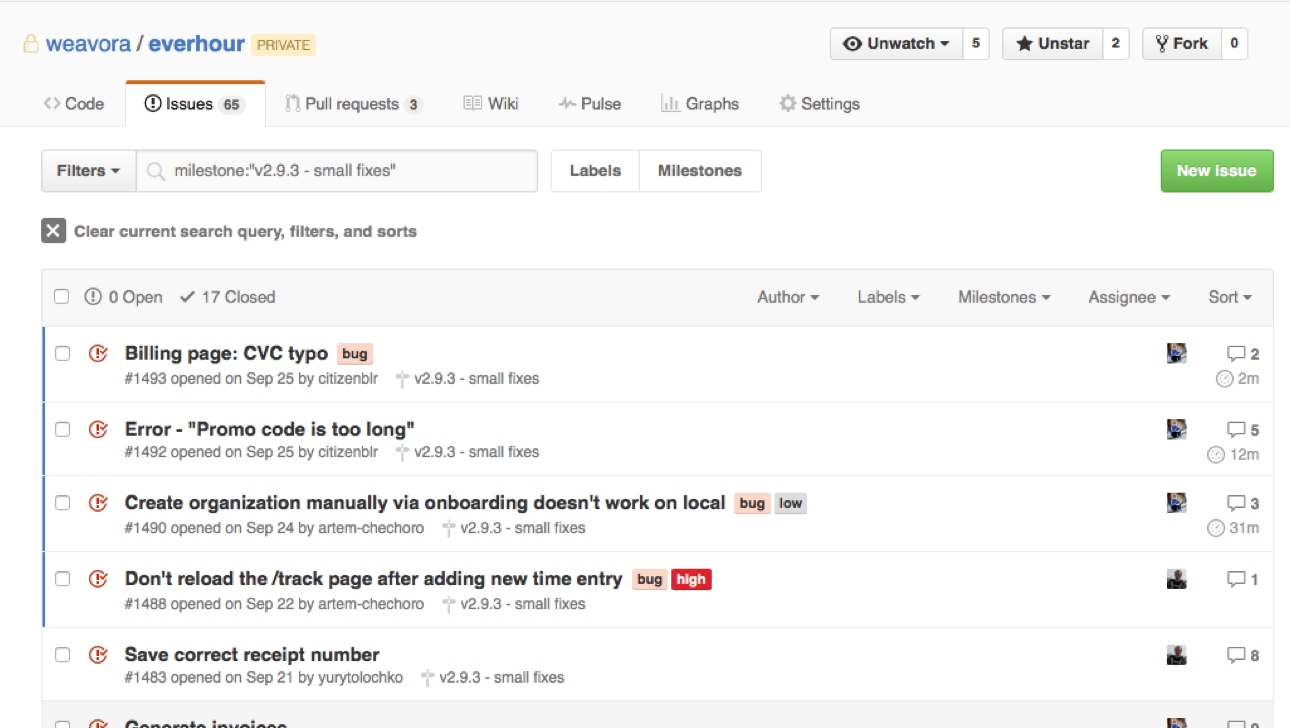1290x728 pixels.
Task: Click the bug label on Billing page issue
Action: tap(355, 353)
